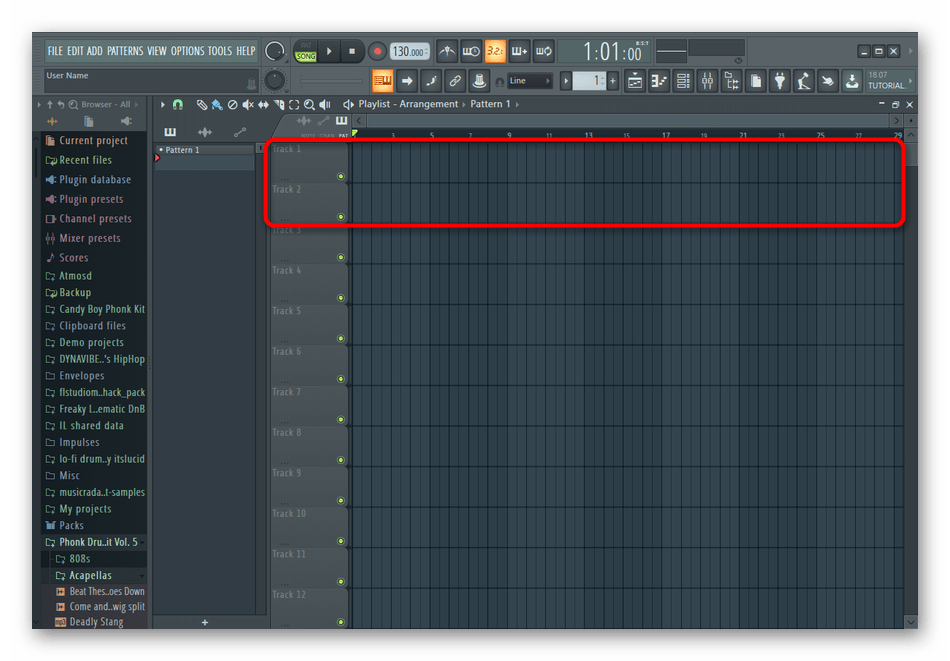Screen dimensions: 950x661
Task: Select the playlist delete tool
Action: pos(233,105)
